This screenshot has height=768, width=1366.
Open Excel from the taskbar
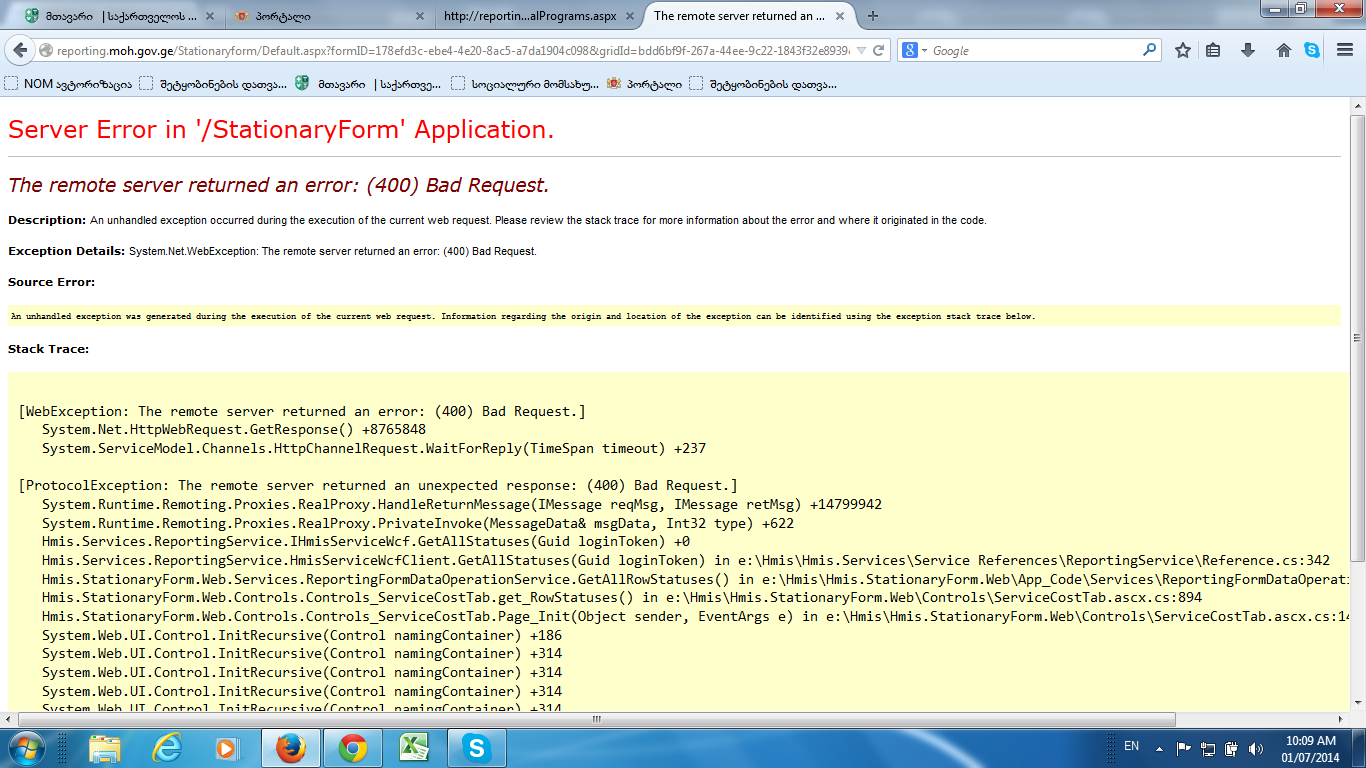click(x=413, y=747)
